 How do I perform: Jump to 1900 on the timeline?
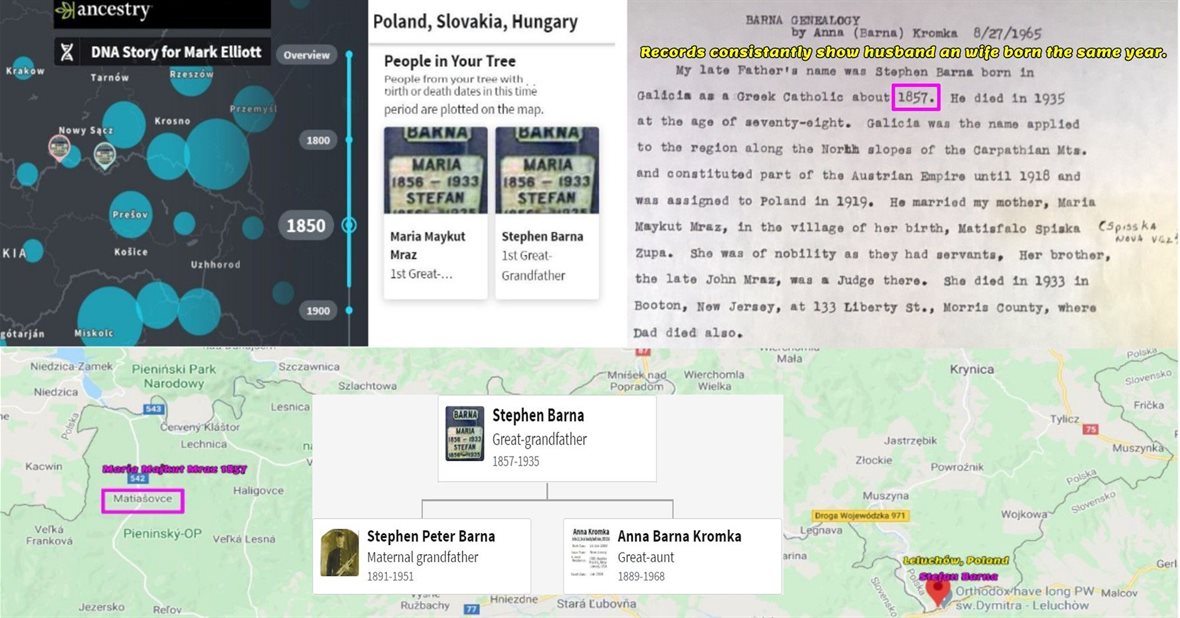click(318, 311)
